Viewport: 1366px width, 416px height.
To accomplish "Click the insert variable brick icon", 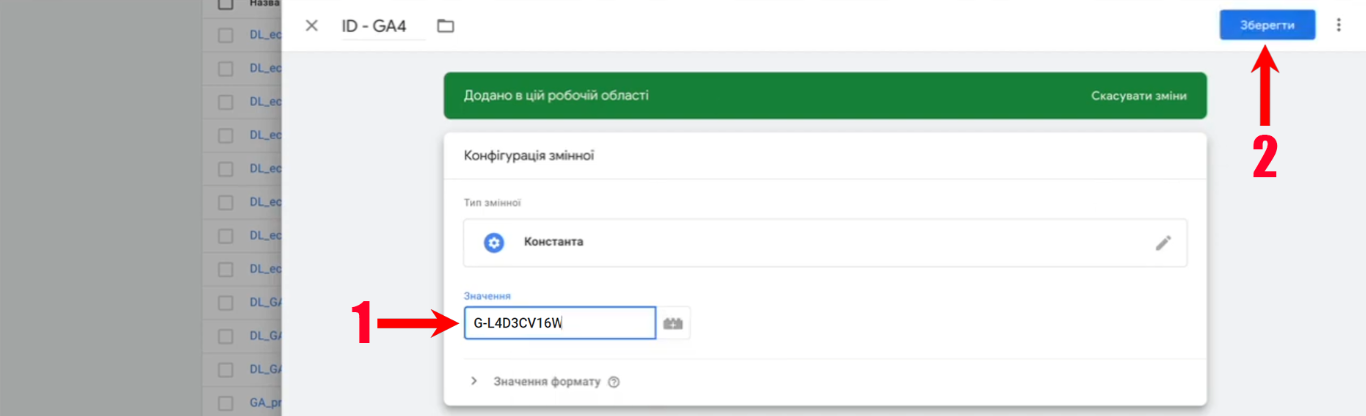I will pyautogui.click(x=674, y=323).
